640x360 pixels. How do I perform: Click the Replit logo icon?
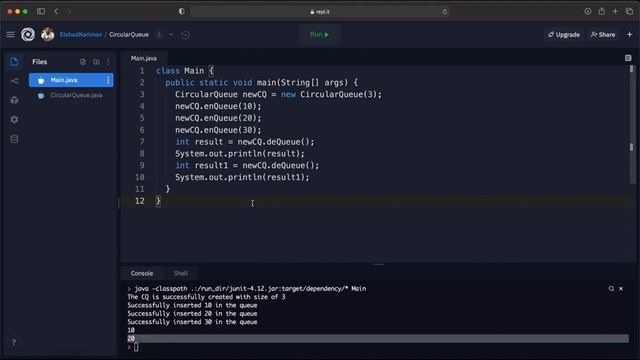coord(28,35)
